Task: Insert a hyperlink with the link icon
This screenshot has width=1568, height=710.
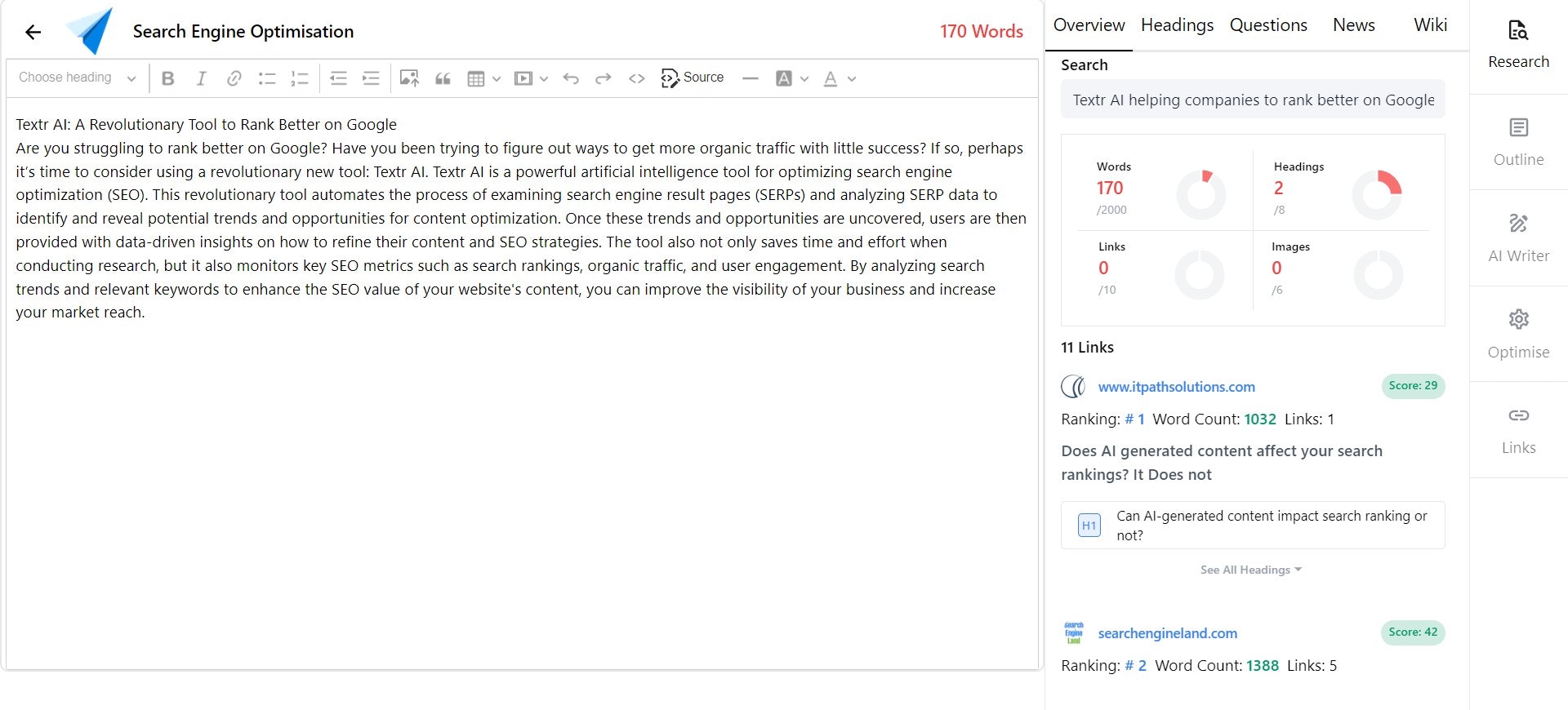Action: click(x=234, y=78)
